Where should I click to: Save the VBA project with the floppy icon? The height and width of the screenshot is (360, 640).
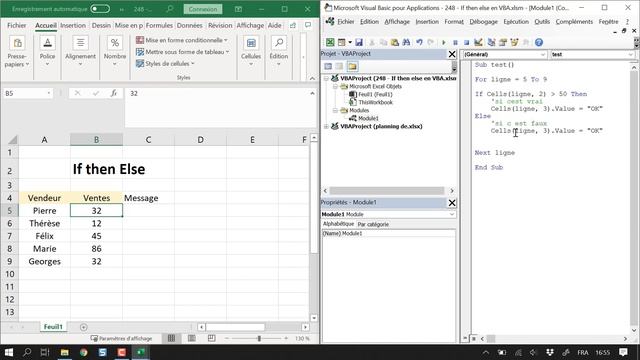[359, 42]
